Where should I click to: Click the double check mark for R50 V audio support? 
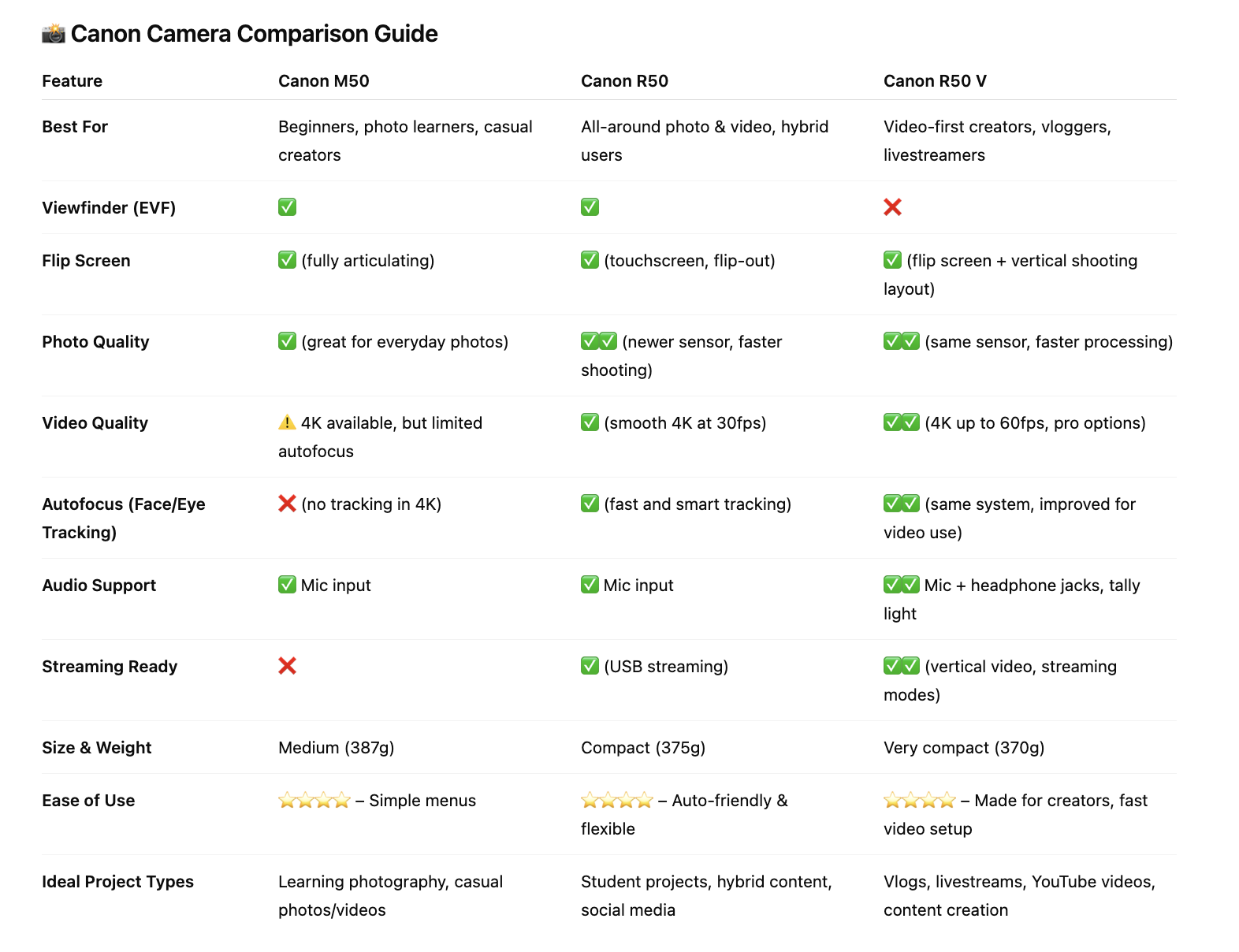coord(902,585)
